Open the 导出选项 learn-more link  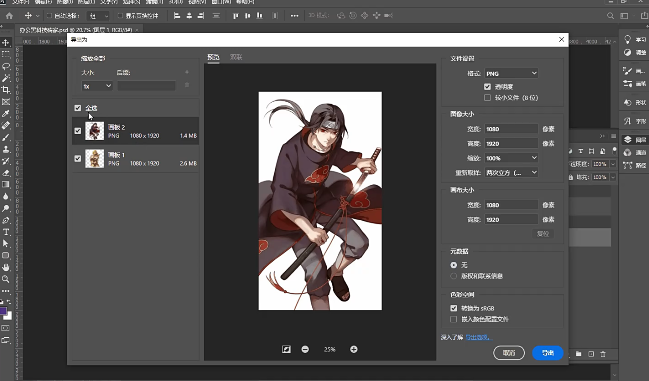click(478, 338)
